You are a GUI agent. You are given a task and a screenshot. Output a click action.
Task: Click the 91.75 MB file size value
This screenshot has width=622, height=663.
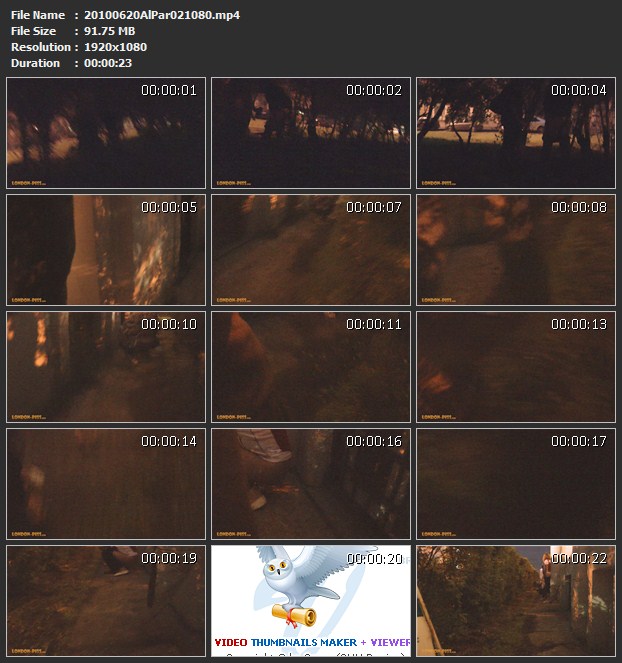point(110,31)
